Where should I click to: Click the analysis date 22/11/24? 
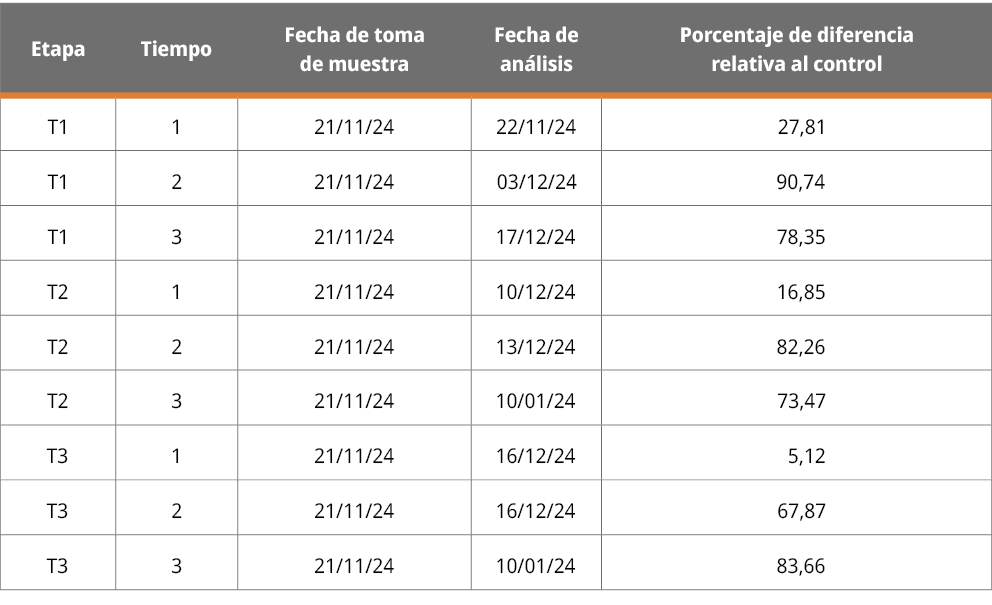[536, 127]
